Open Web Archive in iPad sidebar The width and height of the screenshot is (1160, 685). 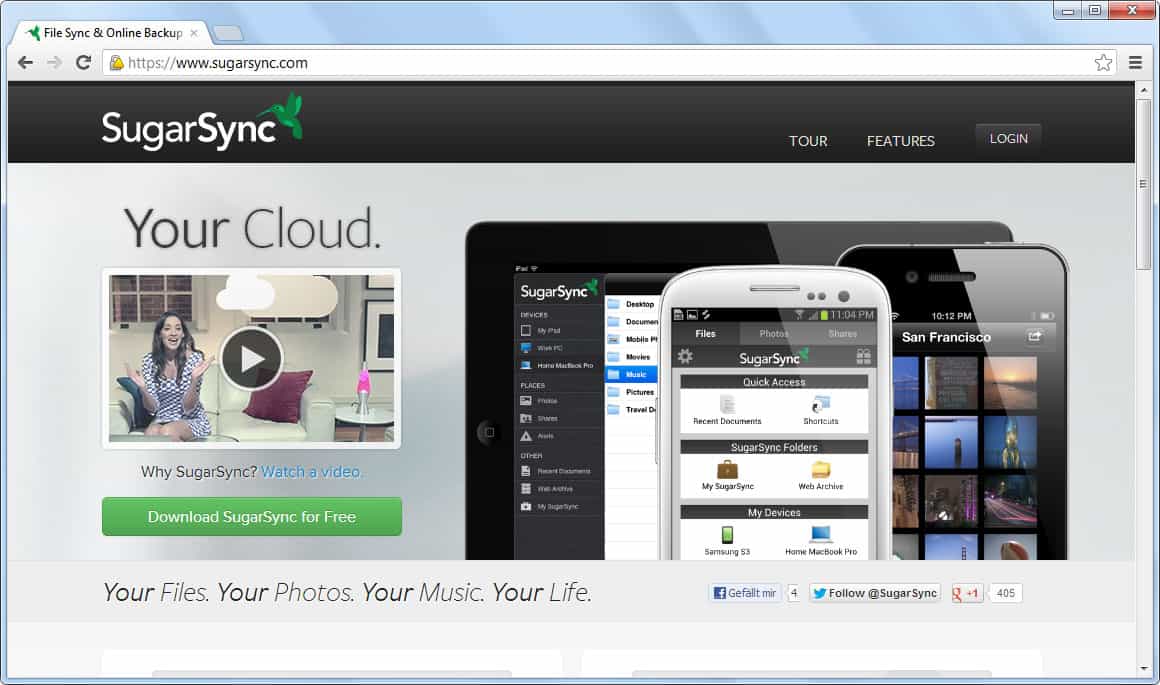coord(559,489)
